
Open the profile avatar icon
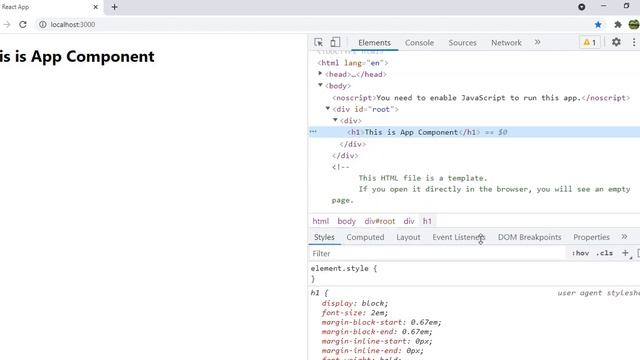click(634, 24)
